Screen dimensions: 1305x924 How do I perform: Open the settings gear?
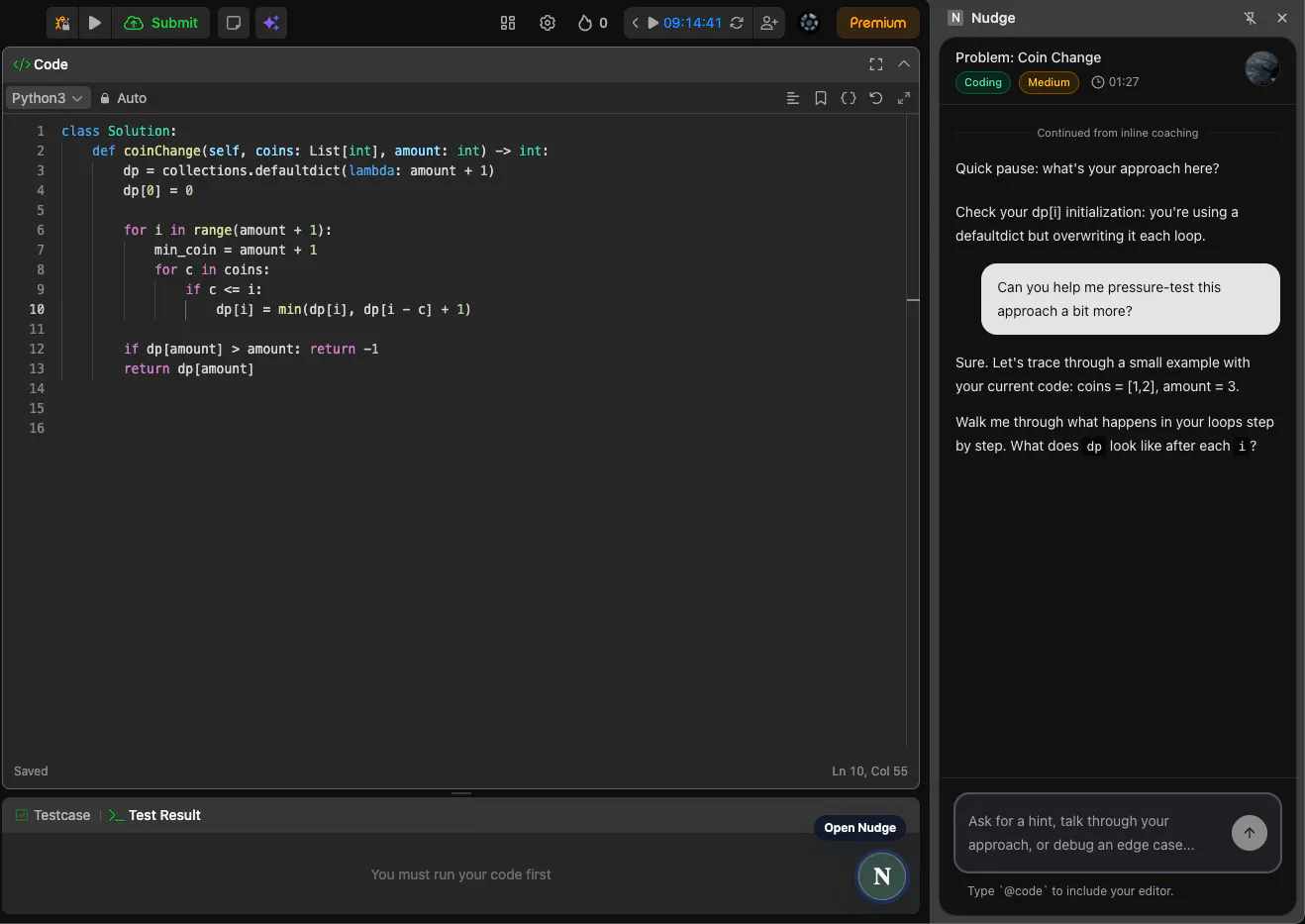point(548,23)
